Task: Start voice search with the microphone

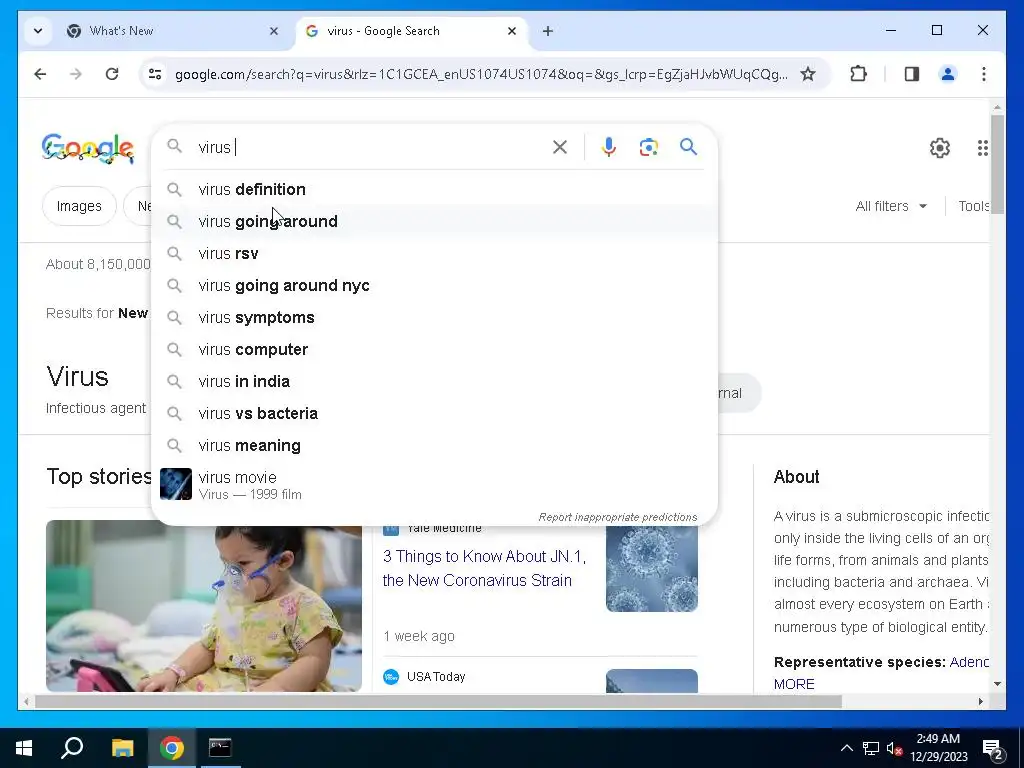Action: click(609, 147)
